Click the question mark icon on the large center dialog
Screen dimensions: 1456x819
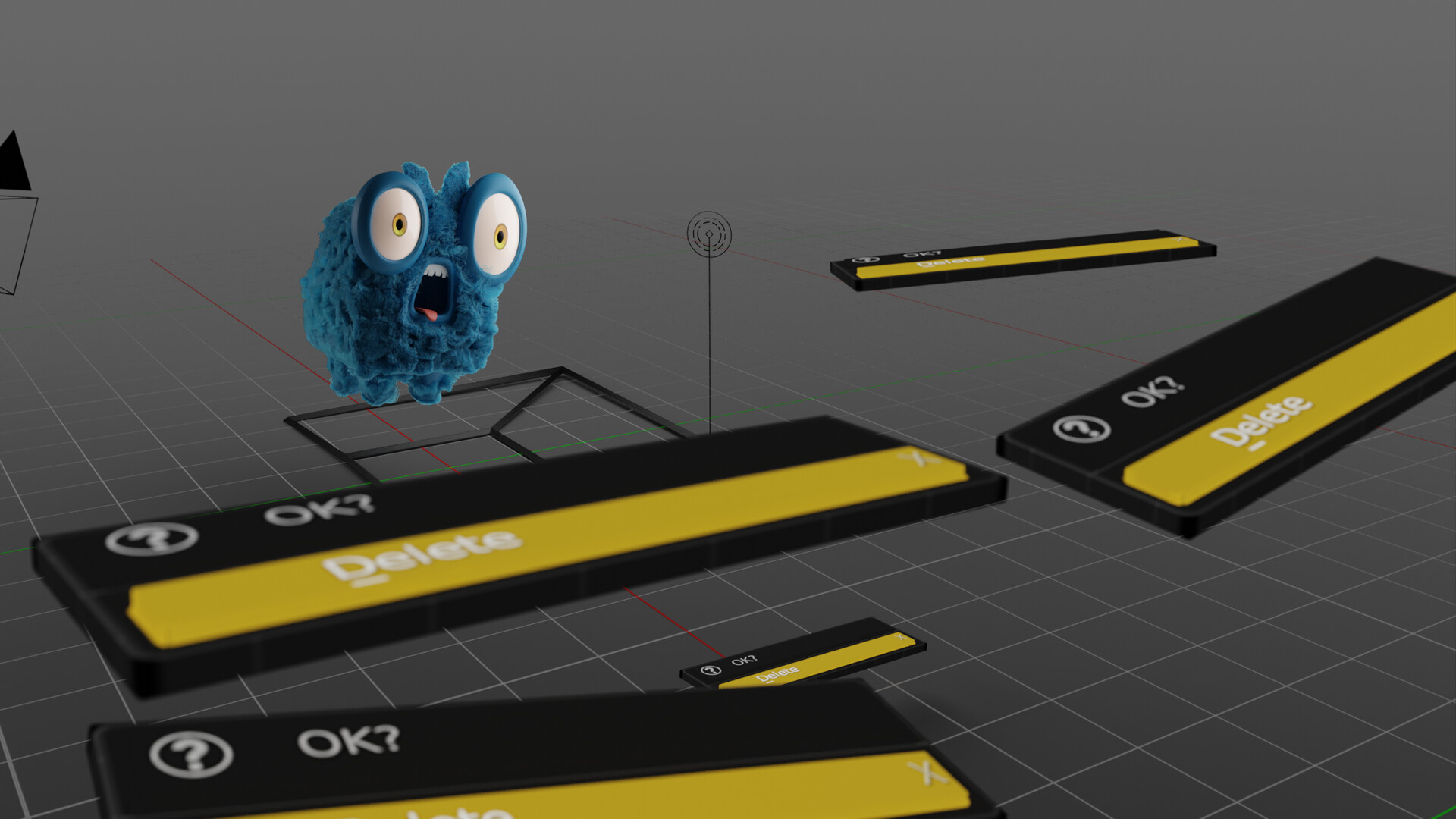(152, 539)
